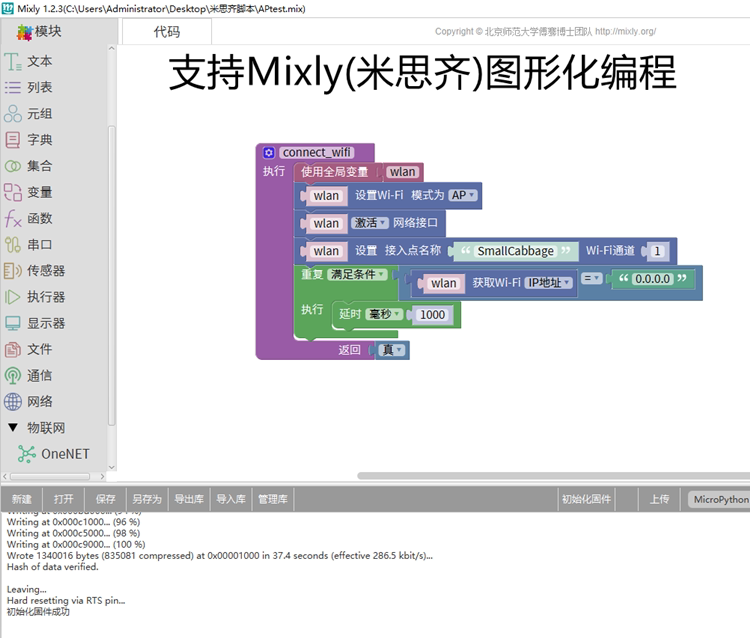This screenshot has height=638, width=750.
Task: Open the MicroPython board selector
Action: (x=719, y=499)
